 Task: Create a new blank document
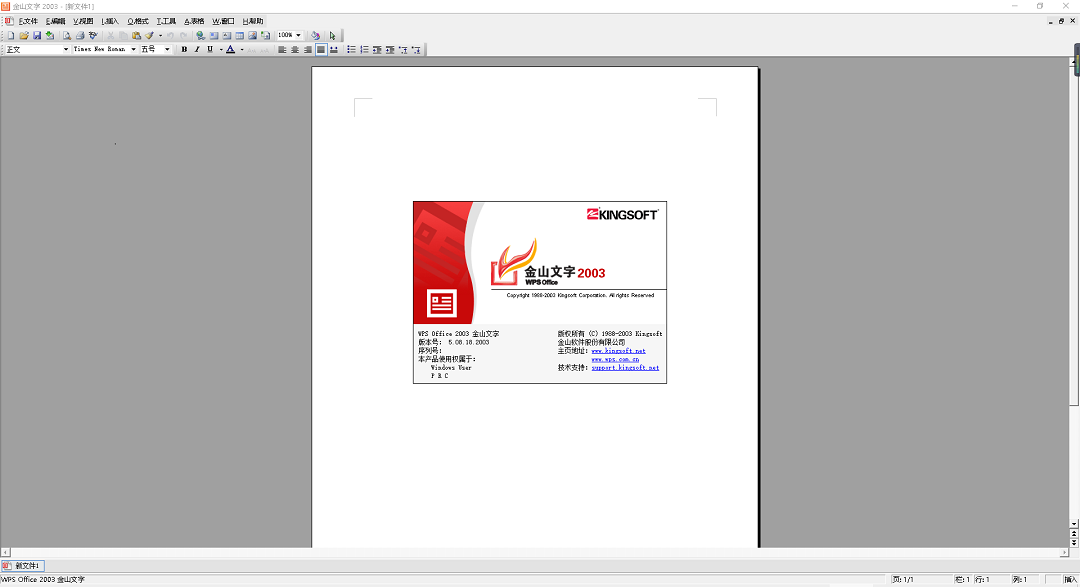pyautogui.click(x=10, y=35)
